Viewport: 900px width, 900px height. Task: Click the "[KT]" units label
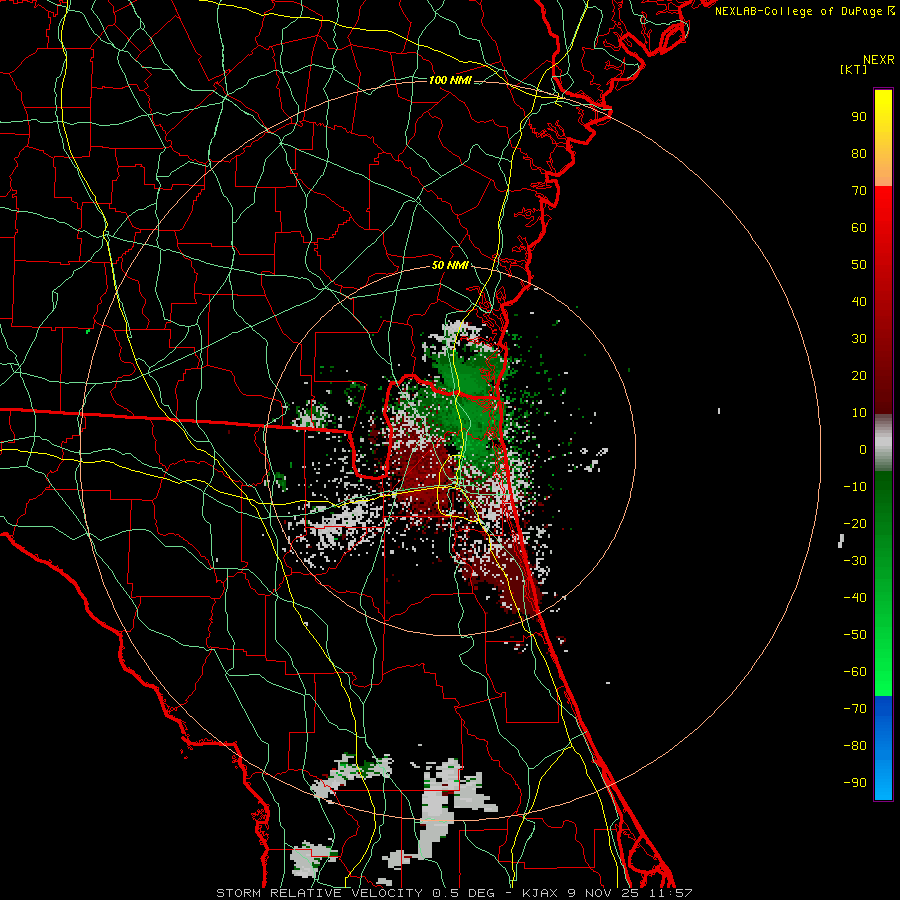854,69
